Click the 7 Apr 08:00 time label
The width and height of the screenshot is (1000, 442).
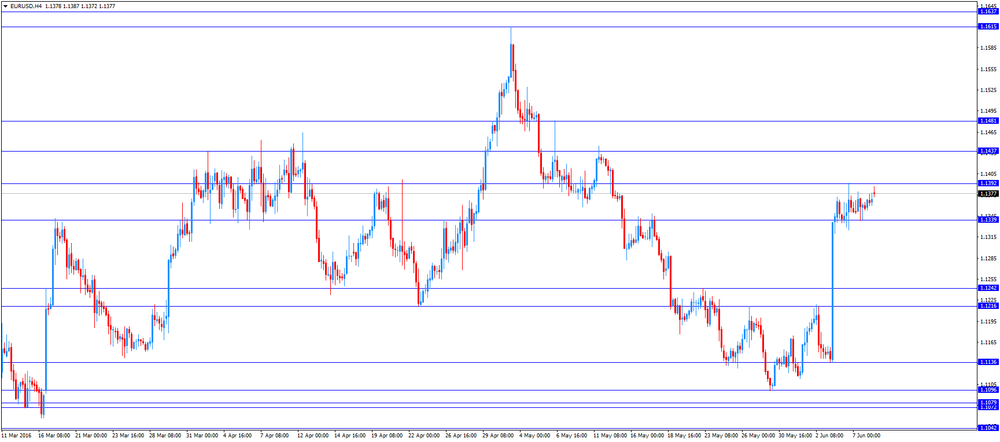276,437
